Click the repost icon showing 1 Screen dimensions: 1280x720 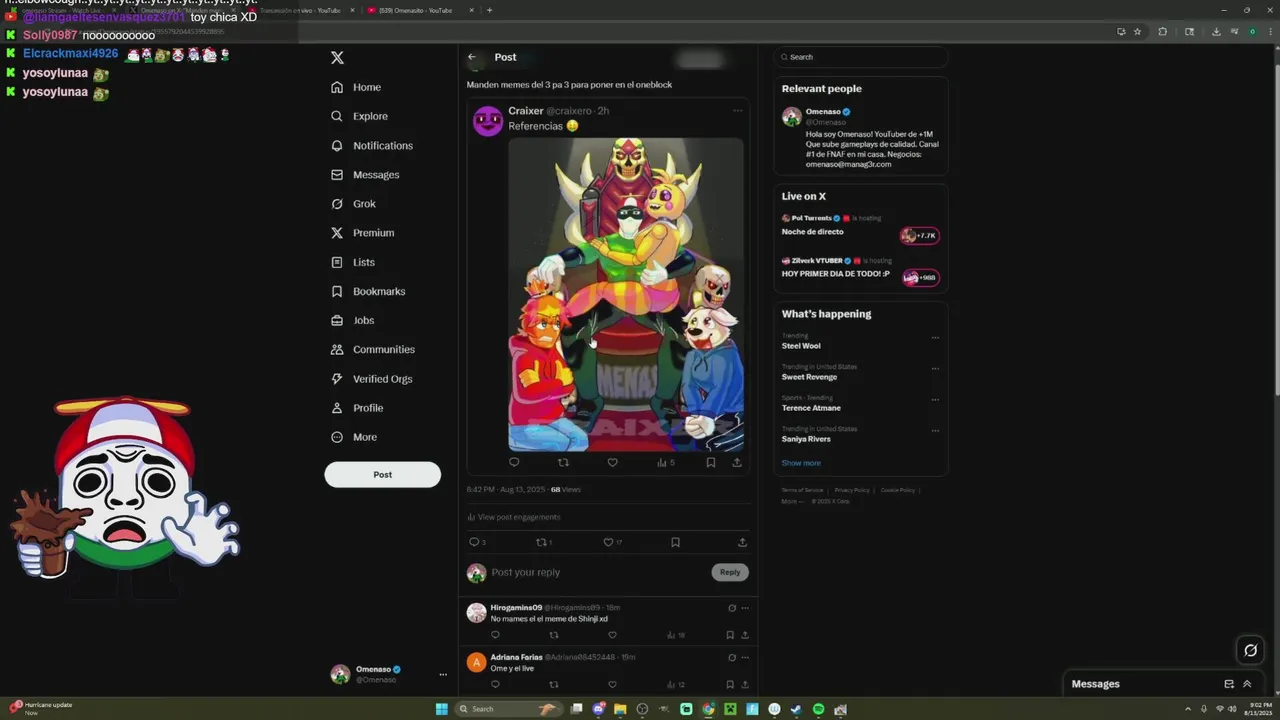coord(543,542)
